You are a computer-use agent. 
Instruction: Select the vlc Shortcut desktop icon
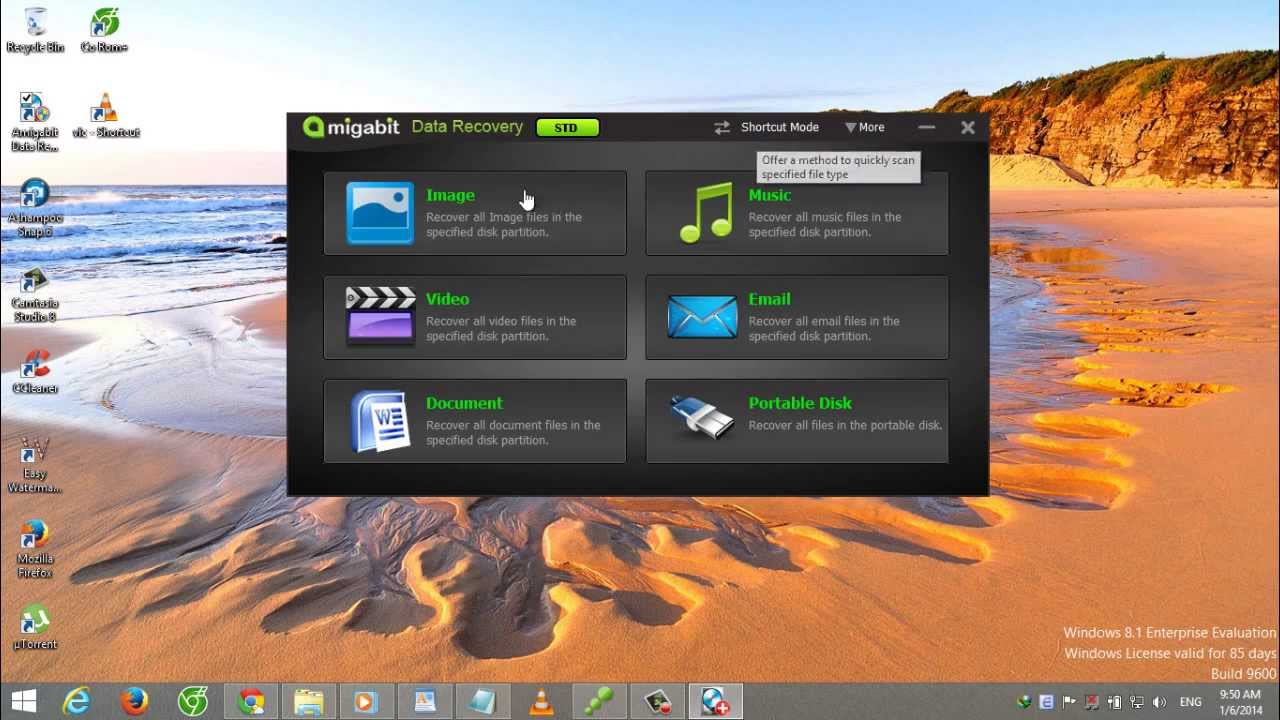(105, 116)
